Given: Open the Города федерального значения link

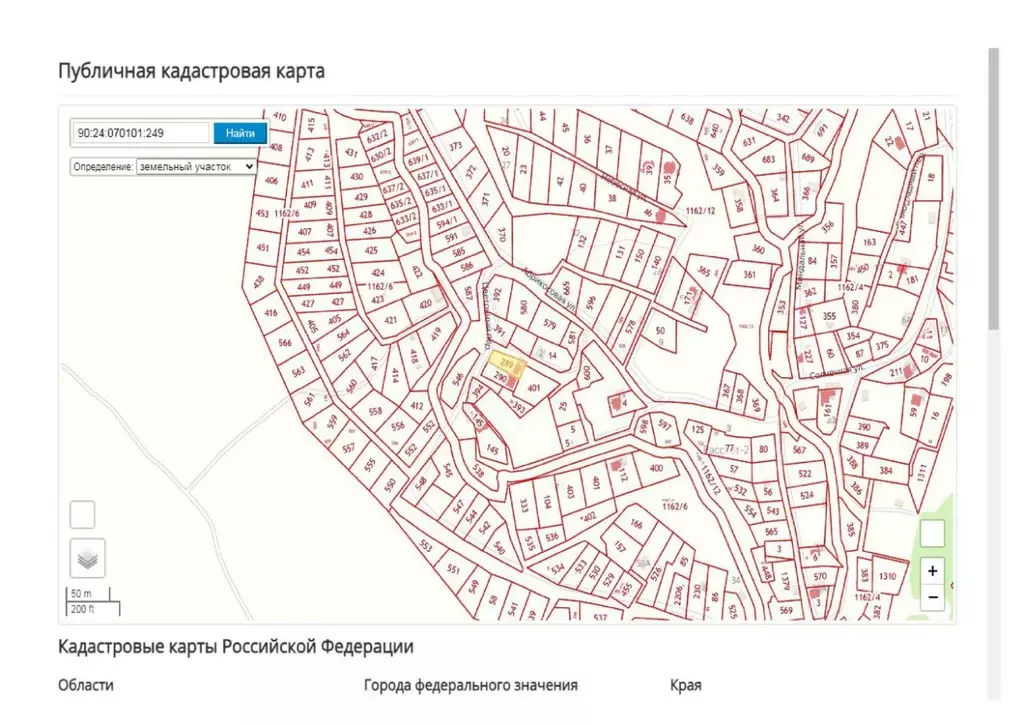Looking at the screenshot, I should (470, 685).
